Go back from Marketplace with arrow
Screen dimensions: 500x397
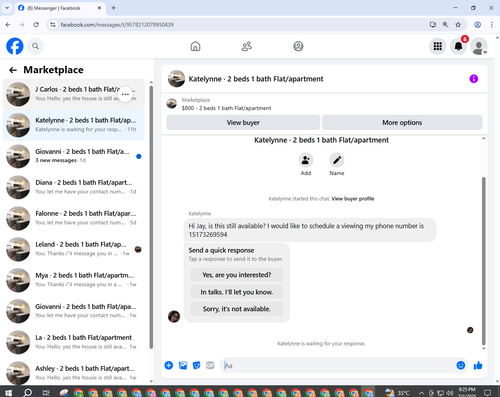[x=13, y=70]
